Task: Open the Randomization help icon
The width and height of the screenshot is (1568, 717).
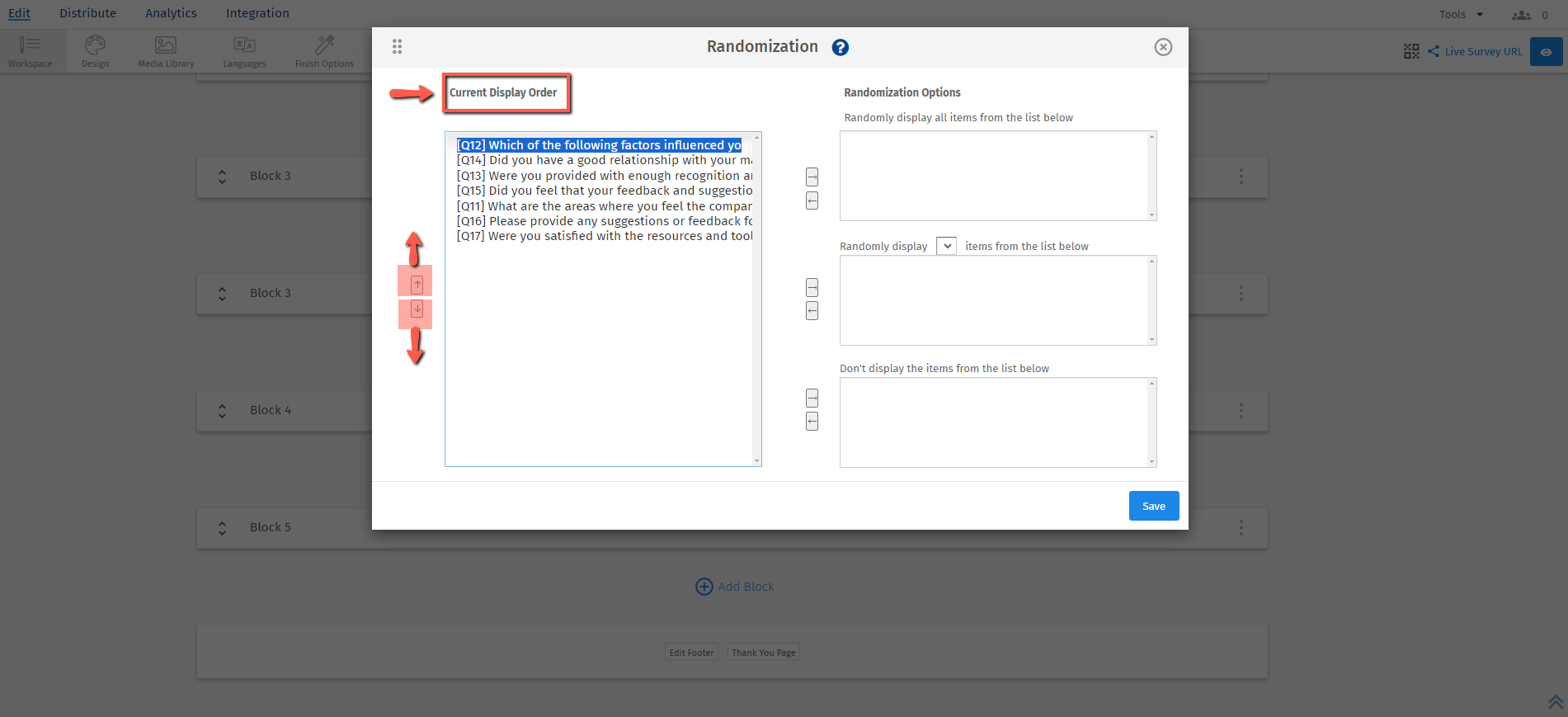Action: pyautogui.click(x=840, y=47)
